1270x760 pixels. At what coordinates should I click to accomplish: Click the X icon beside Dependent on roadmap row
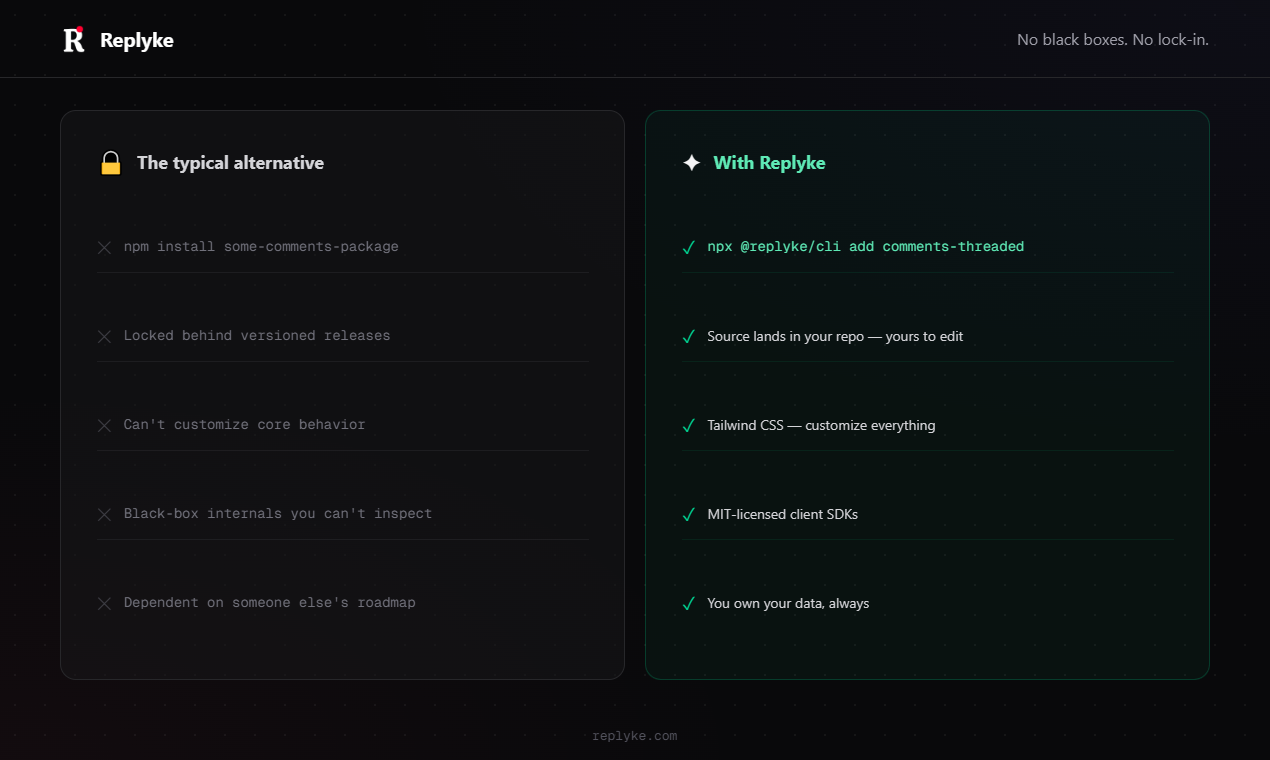(x=104, y=603)
